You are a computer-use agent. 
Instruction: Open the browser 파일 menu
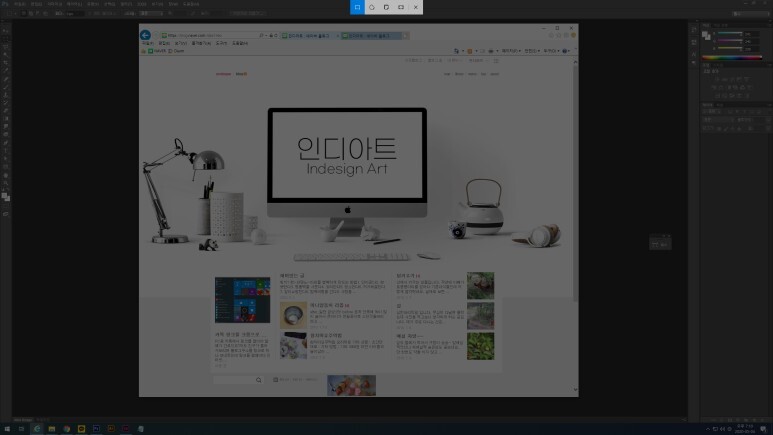point(147,43)
